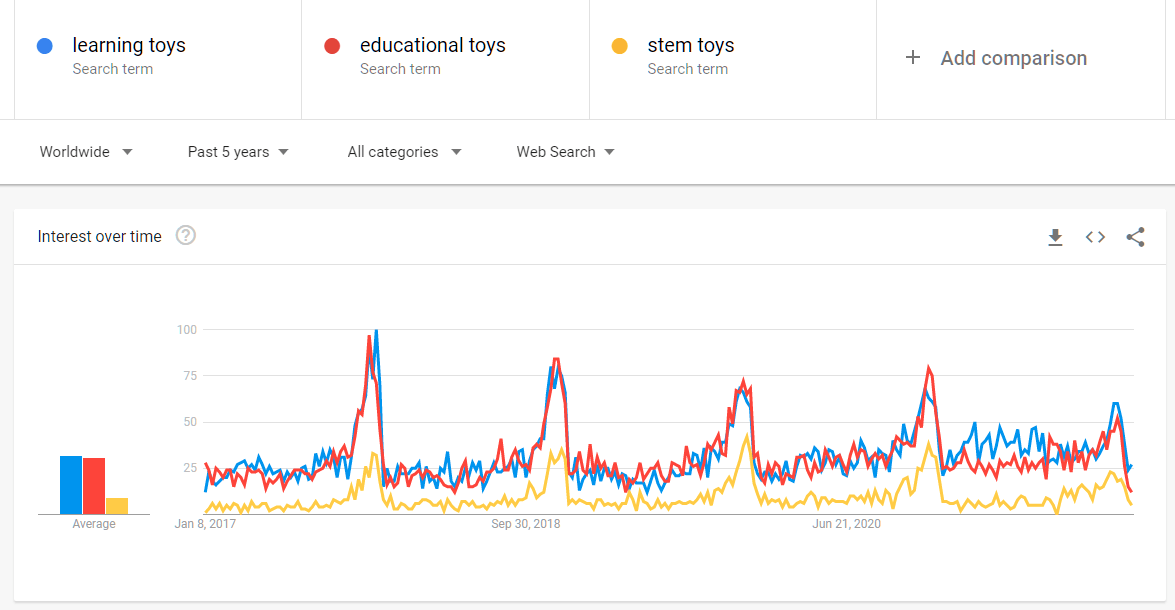1175x610 pixels.
Task: Click the yellow dot beside stem toys
Action: coord(619,46)
